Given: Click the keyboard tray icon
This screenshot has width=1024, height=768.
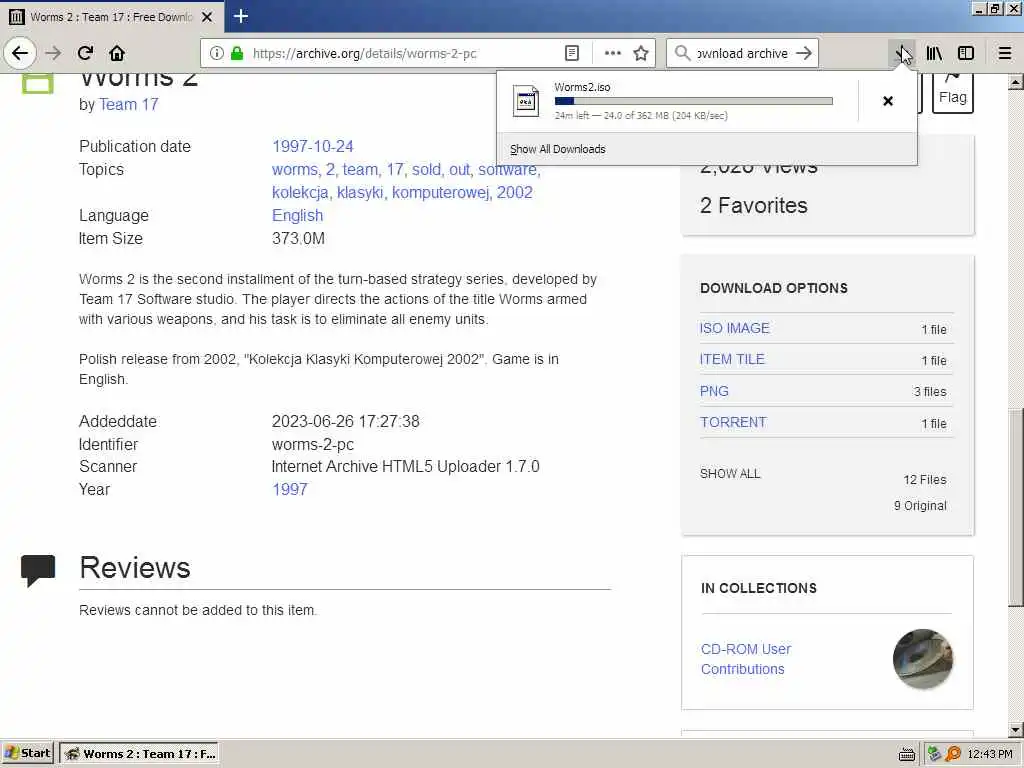Looking at the screenshot, I should coord(906,754).
